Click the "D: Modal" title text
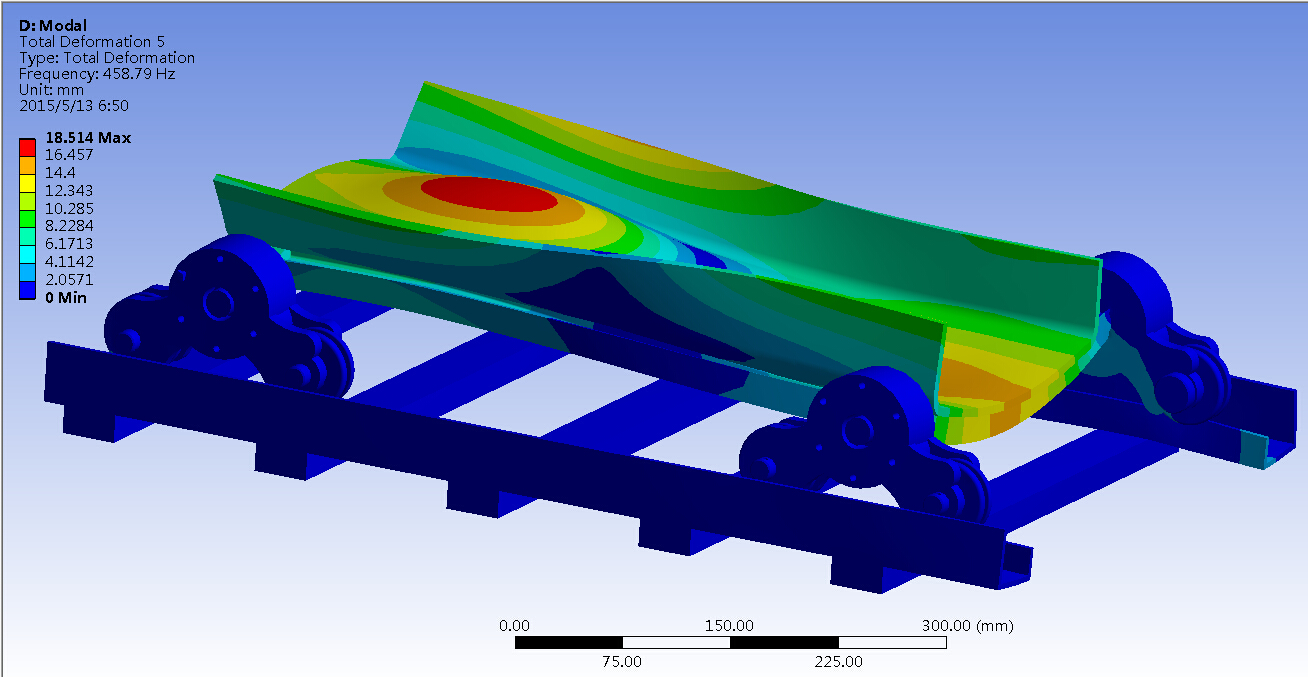This screenshot has height=677, width=1308. 54,25
